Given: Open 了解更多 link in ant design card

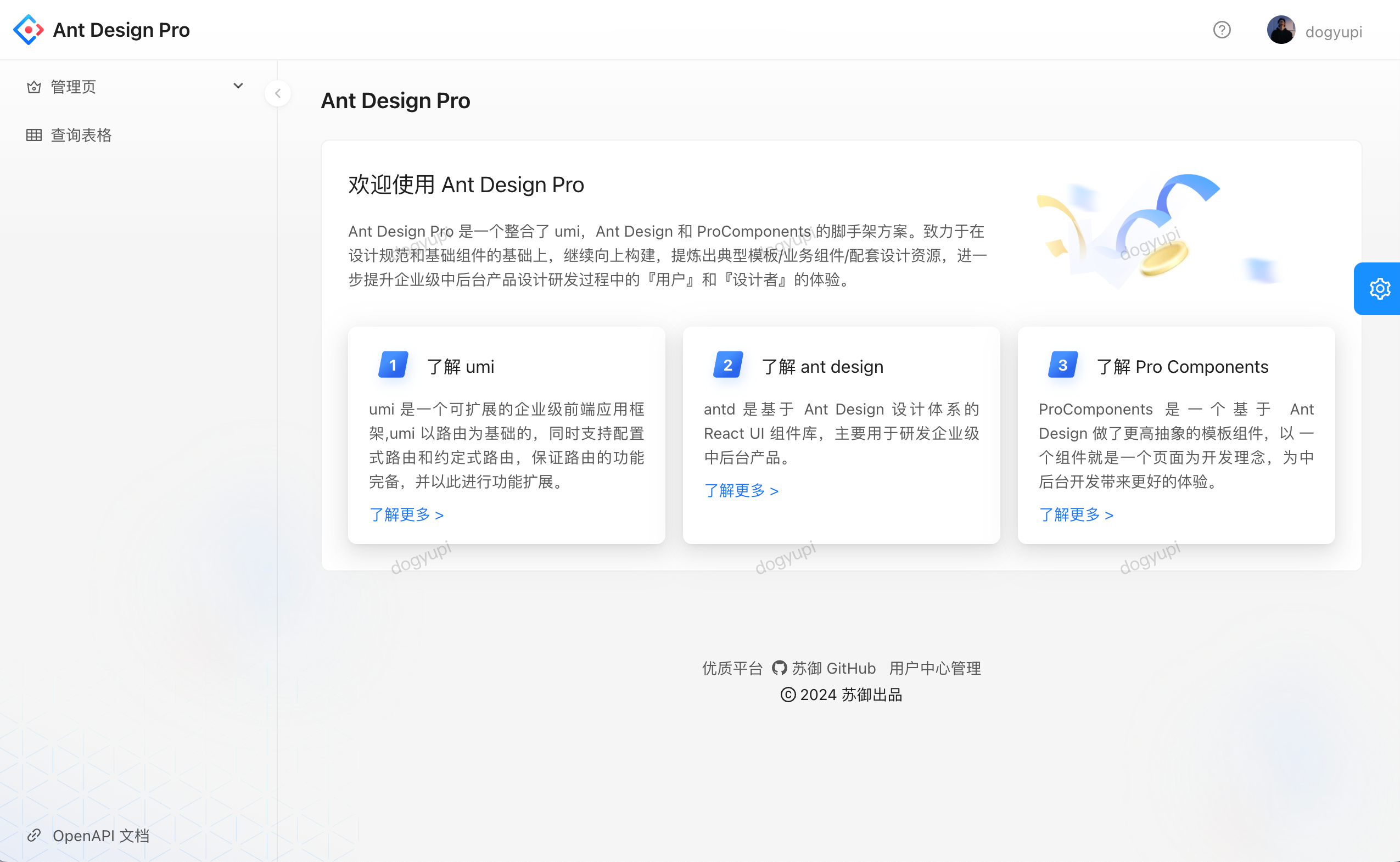Looking at the screenshot, I should click(x=741, y=490).
